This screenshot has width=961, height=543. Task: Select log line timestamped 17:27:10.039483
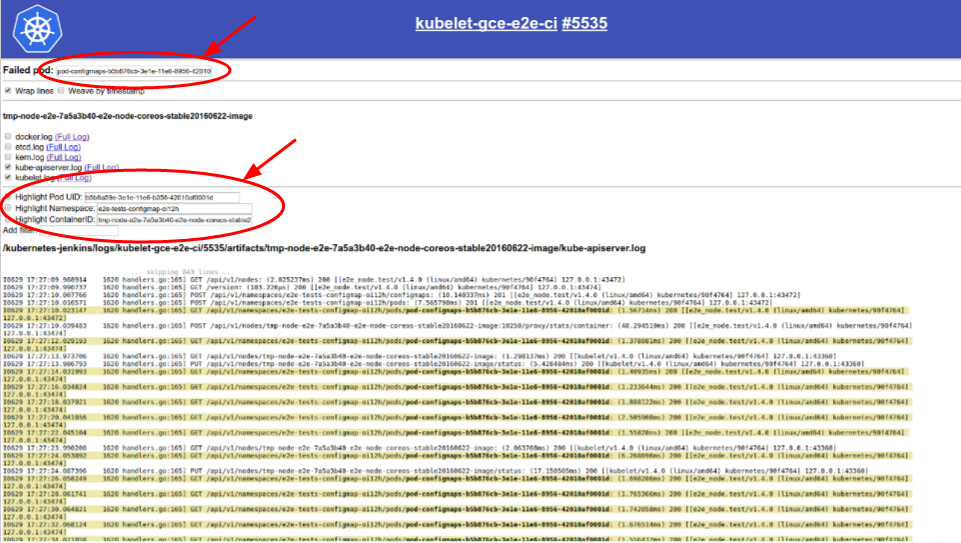click(457, 329)
